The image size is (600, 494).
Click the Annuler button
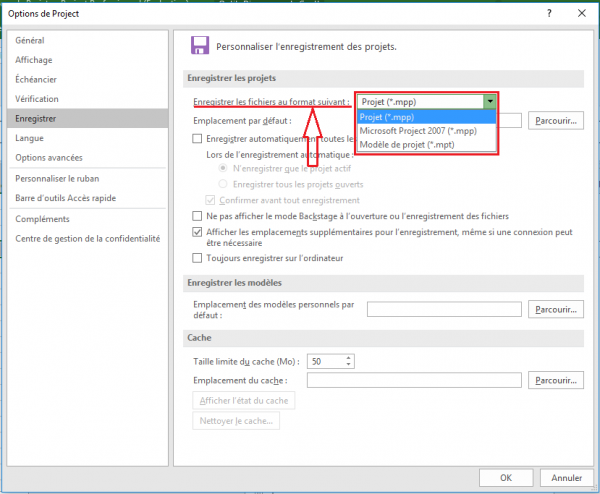point(566,477)
